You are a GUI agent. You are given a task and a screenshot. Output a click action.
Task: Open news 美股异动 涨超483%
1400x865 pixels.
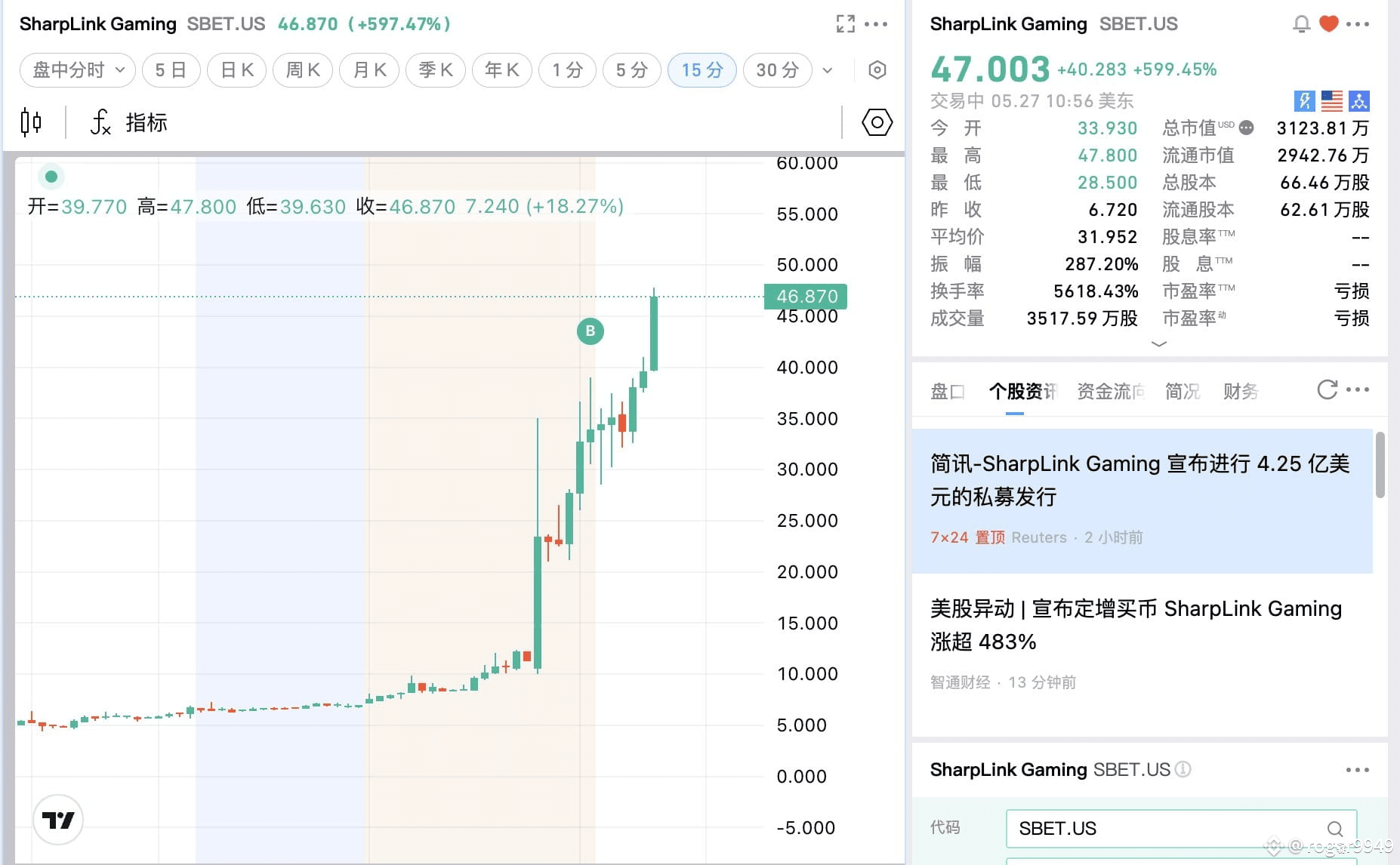click(1142, 646)
